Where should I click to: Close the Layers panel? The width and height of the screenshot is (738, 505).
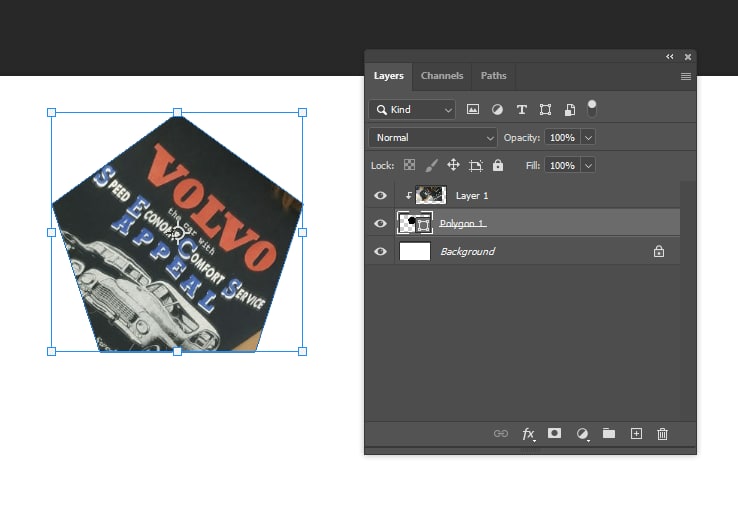(688, 57)
